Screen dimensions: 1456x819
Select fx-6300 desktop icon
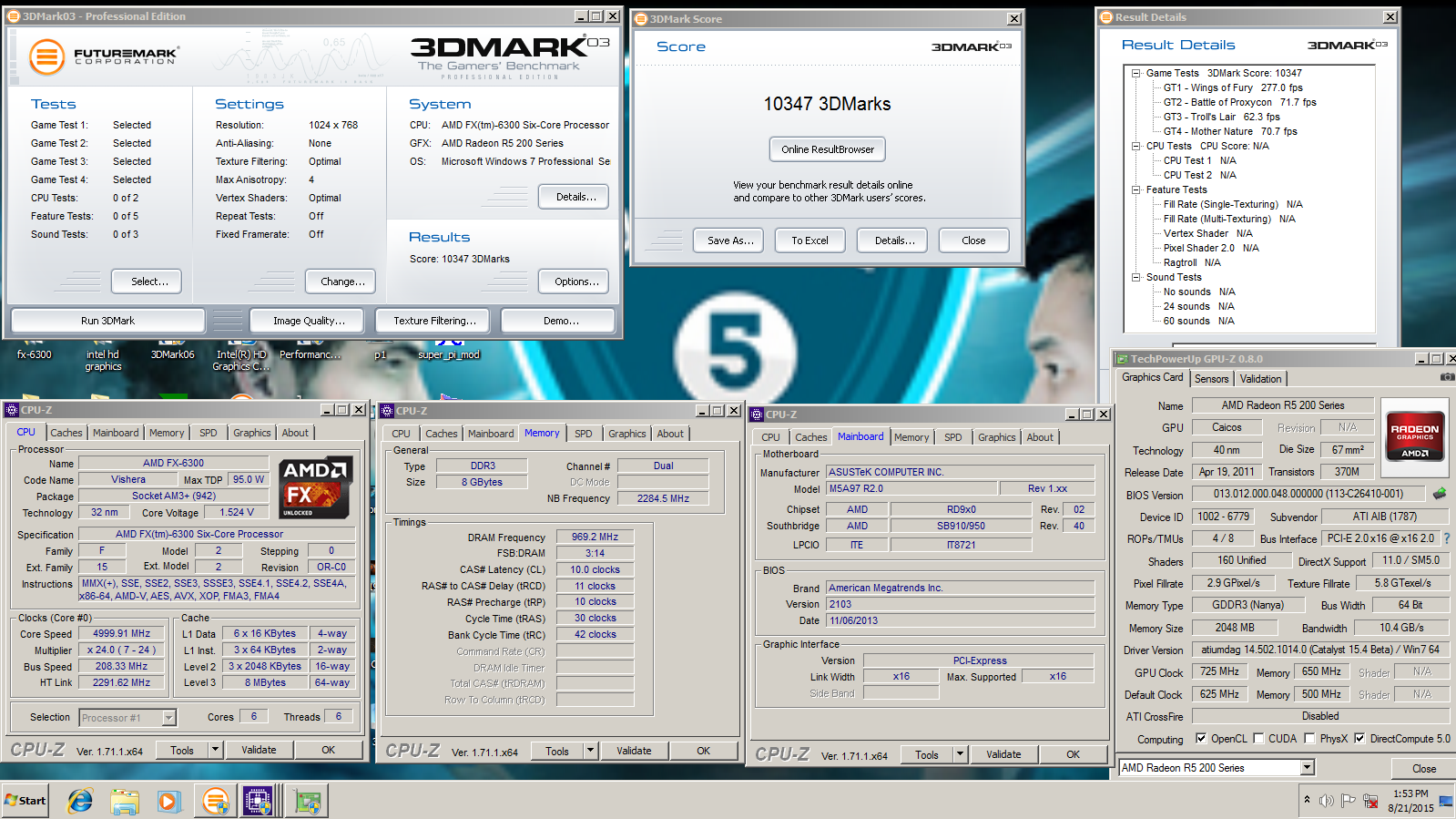pos(35,350)
